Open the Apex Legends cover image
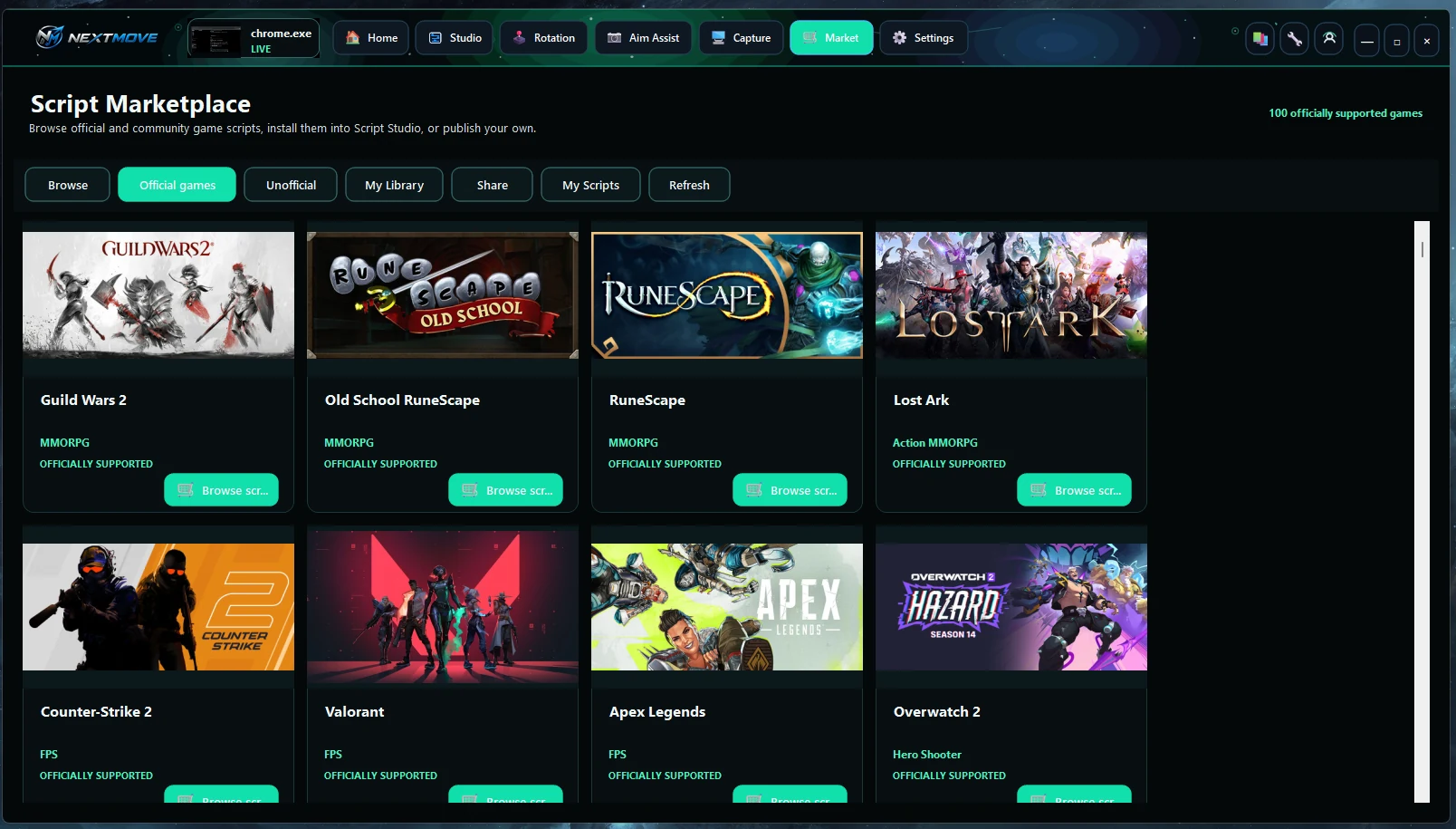 (x=727, y=607)
